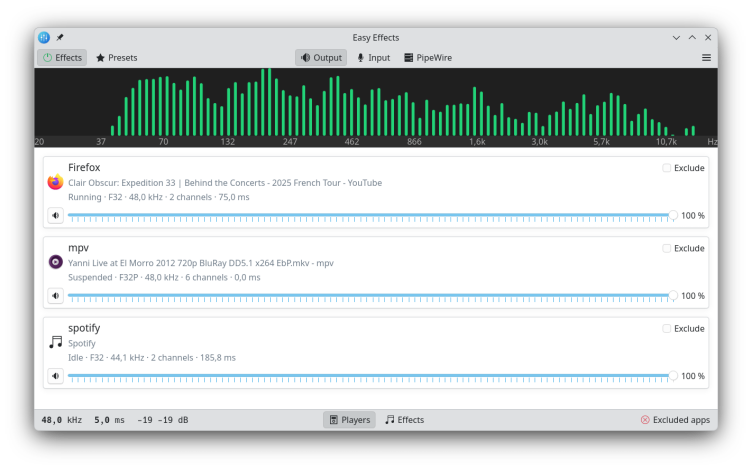This screenshot has height=471, width=752.
Task: Mute the mpv stream
Action: click(56, 296)
